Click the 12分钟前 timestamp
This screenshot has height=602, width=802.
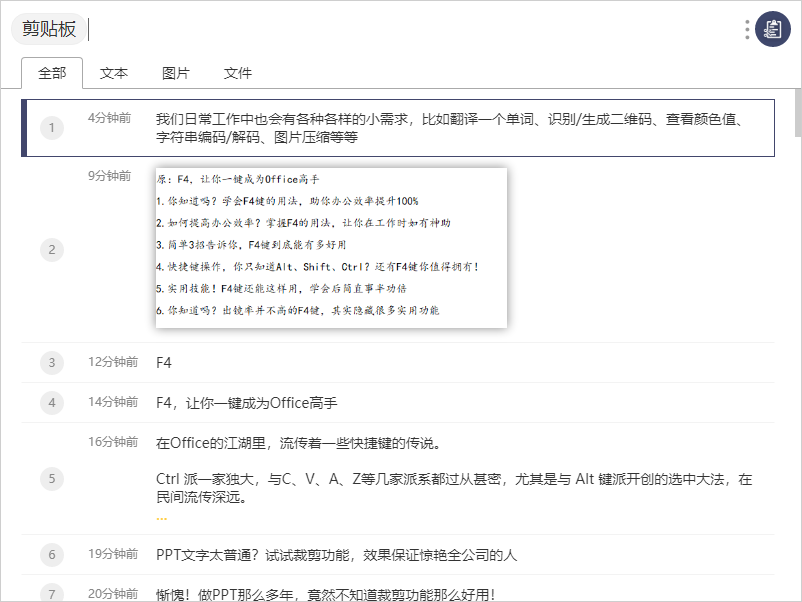[x=113, y=362]
